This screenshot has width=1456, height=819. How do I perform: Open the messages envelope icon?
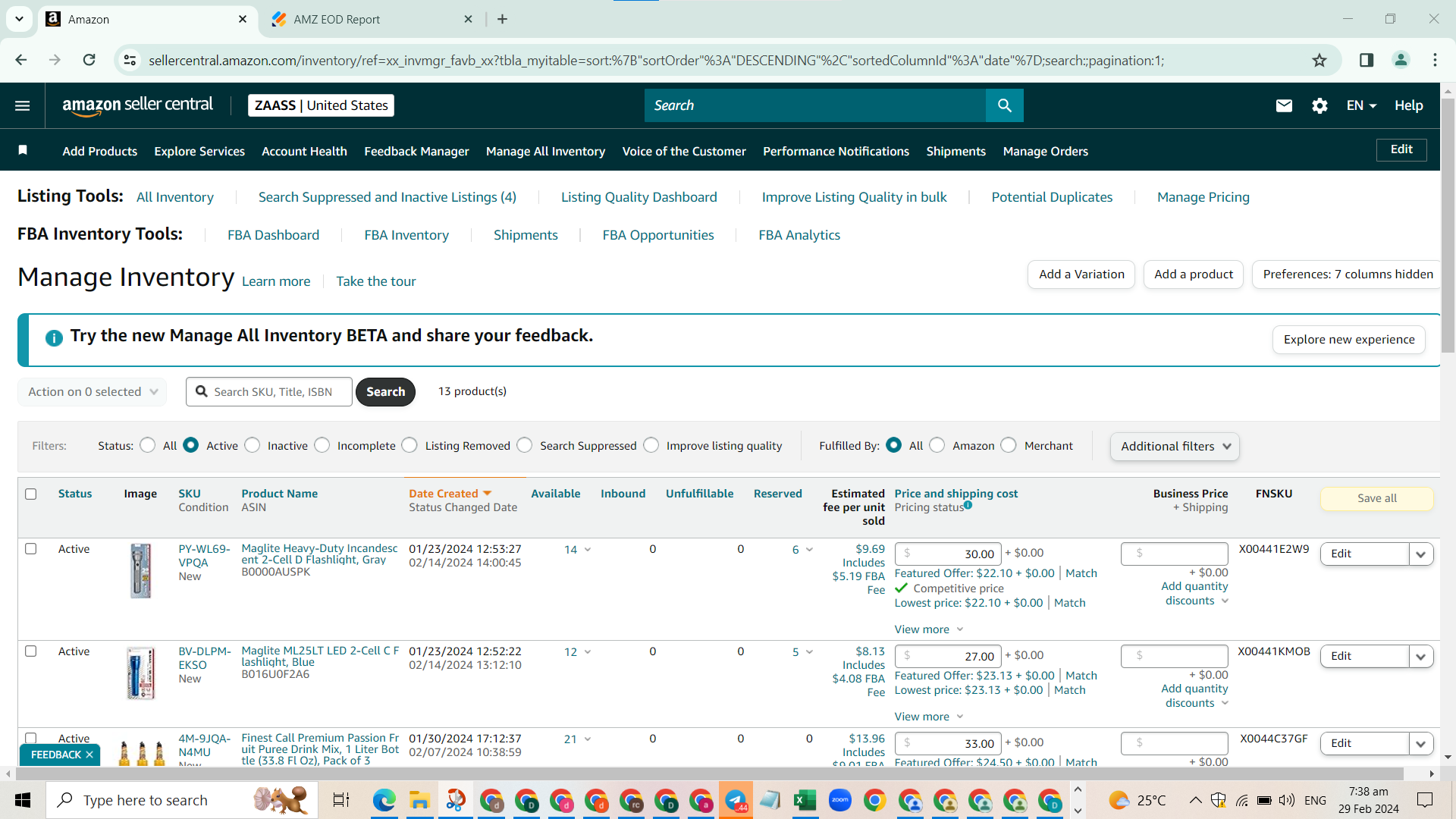(x=1283, y=105)
